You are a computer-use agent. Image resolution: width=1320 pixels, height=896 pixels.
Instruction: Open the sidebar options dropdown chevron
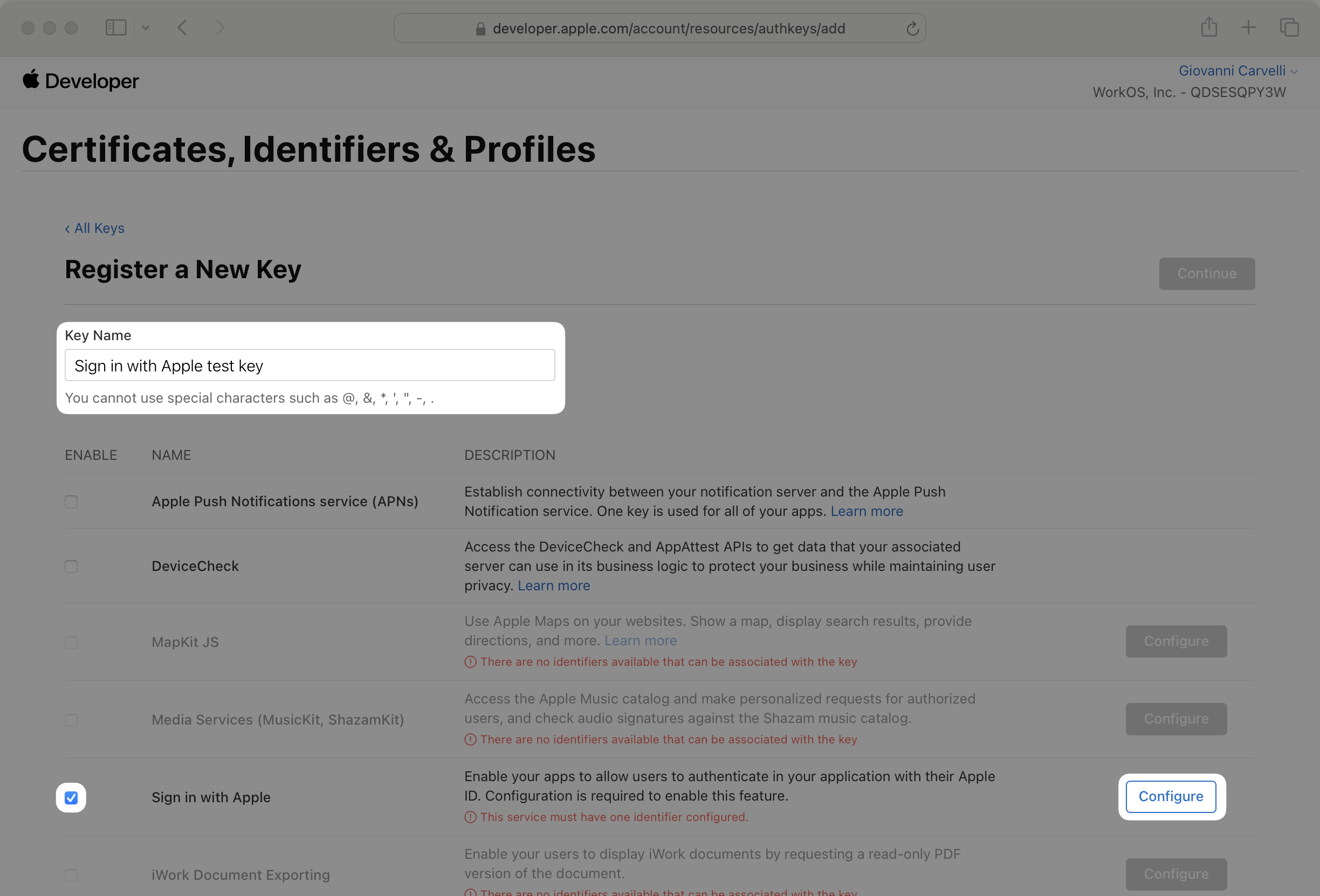click(x=146, y=28)
